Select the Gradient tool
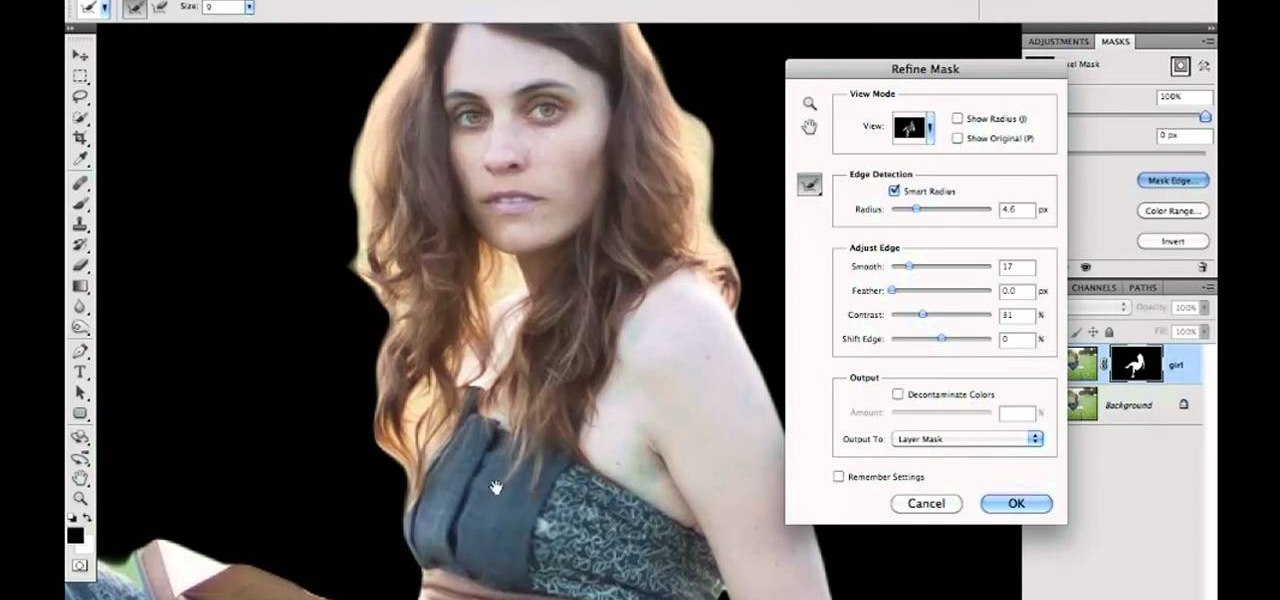This screenshot has height=600, width=1280. click(x=80, y=285)
